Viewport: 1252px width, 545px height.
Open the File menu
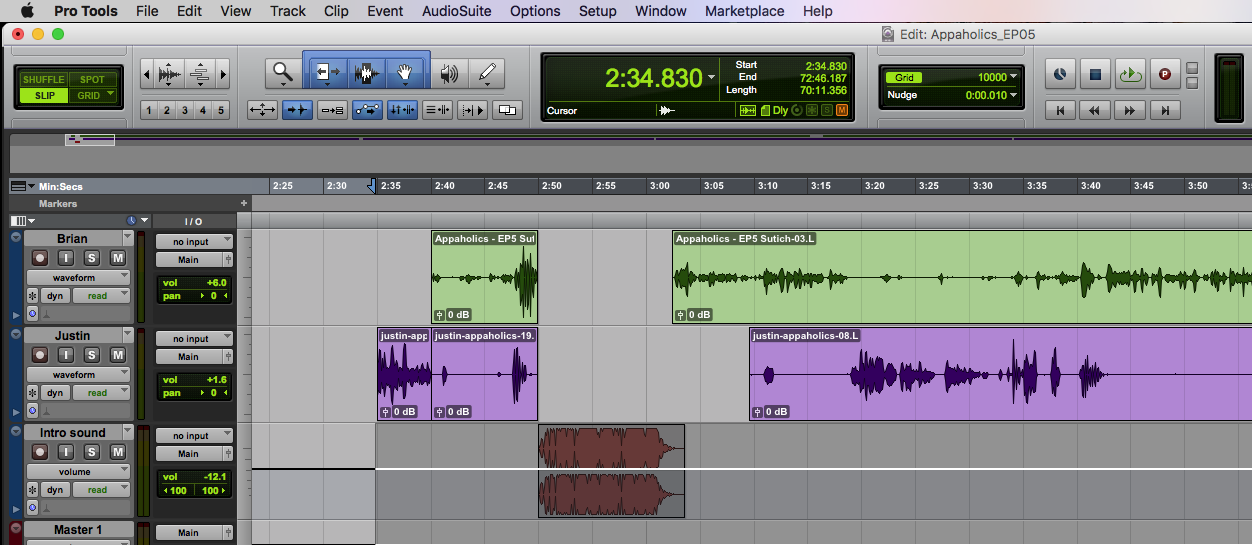[x=147, y=11]
